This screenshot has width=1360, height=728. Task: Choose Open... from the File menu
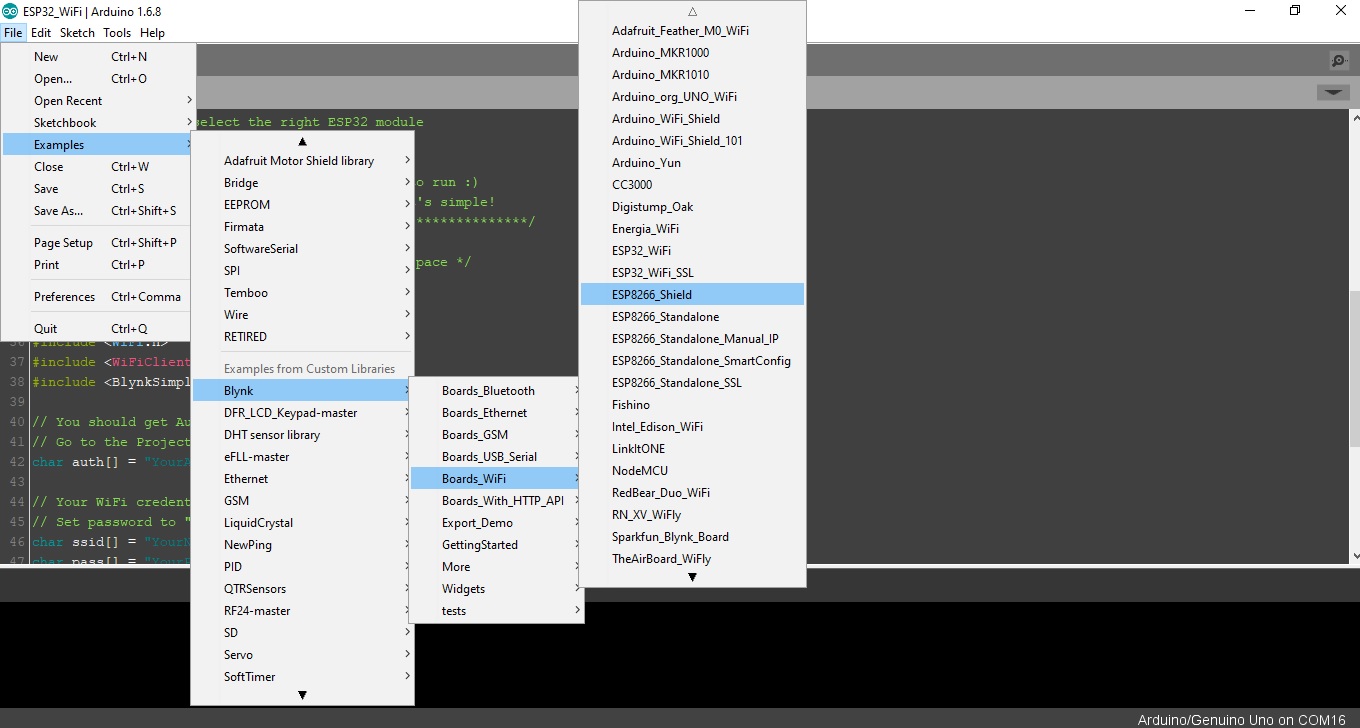point(98,79)
